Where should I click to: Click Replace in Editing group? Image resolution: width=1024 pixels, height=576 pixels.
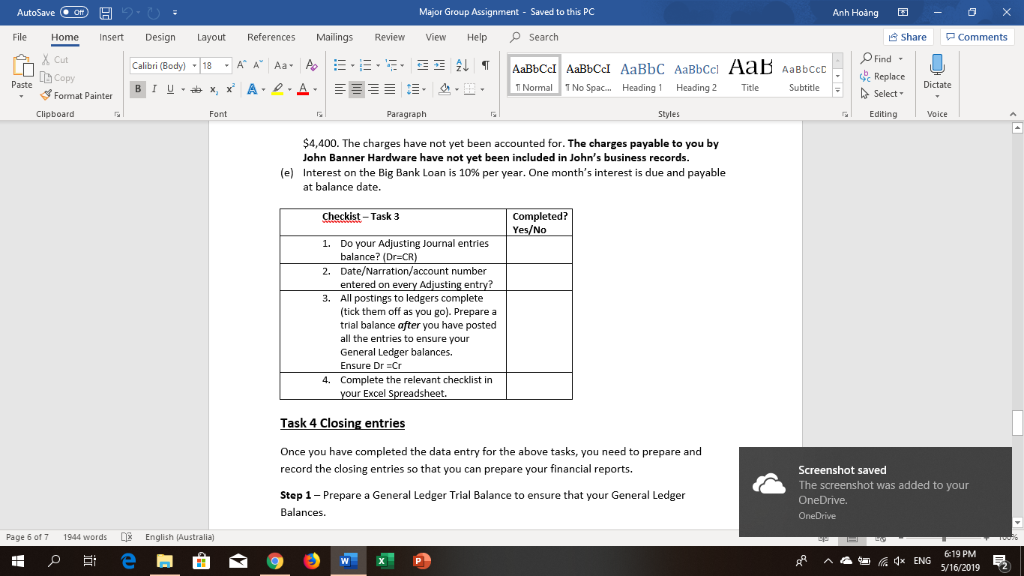pos(882,76)
